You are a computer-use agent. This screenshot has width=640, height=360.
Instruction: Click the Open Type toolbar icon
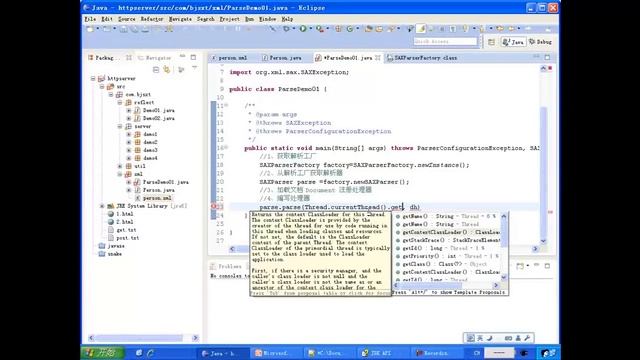coord(369,29)
